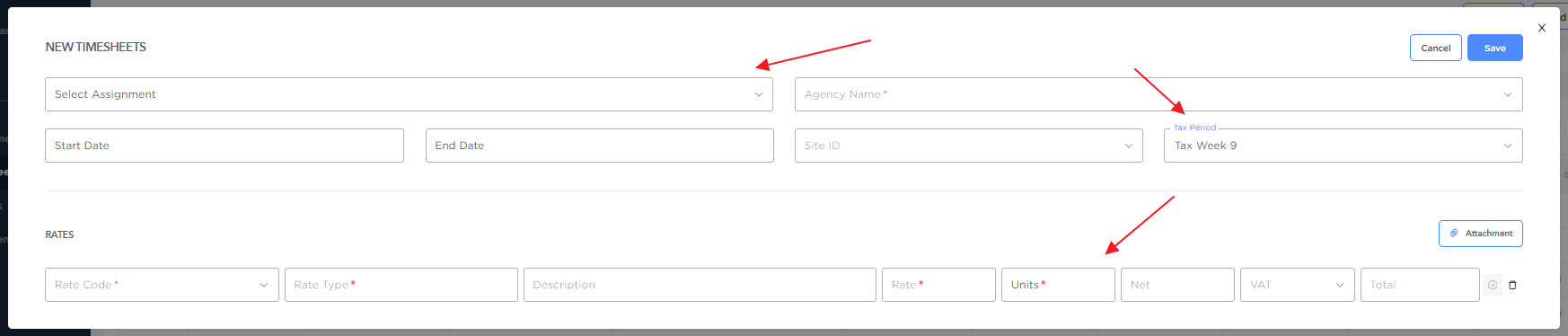1568x336 pixels.
Task: Open the VAT dropdown
Action: (x=1297, y=285)
